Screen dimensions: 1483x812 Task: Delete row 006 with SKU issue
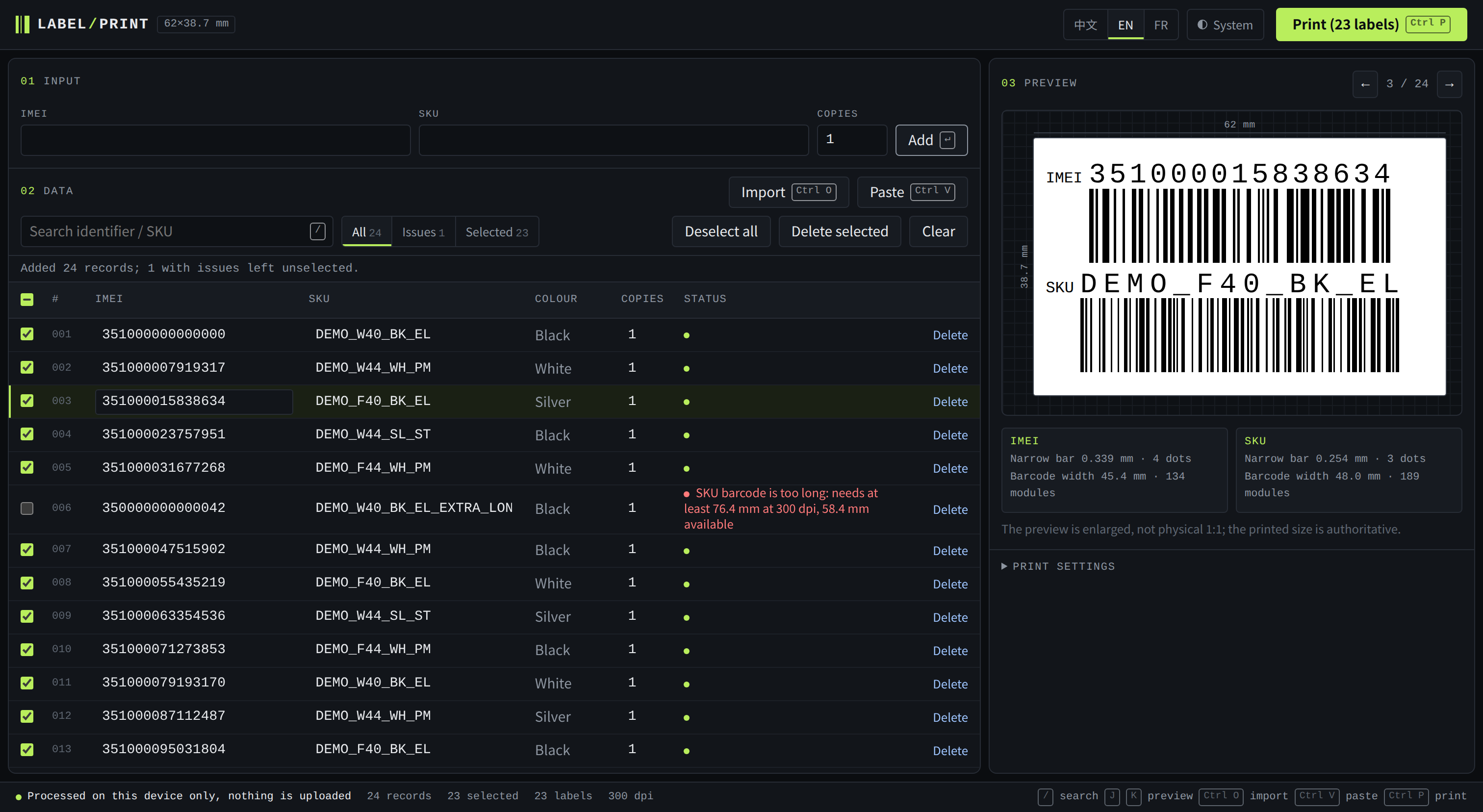[x=950, y=510]
